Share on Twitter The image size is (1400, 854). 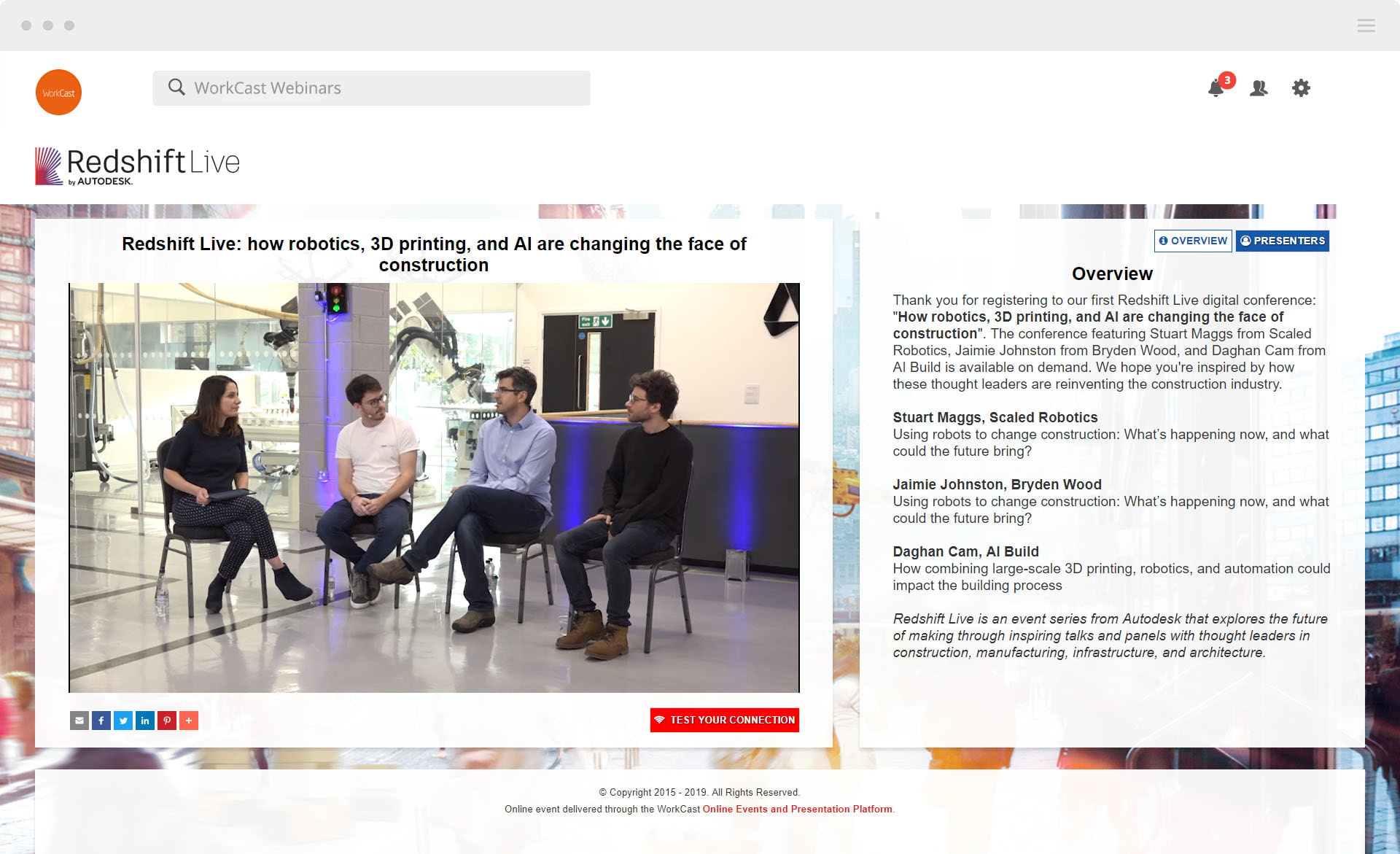[123, 721]
